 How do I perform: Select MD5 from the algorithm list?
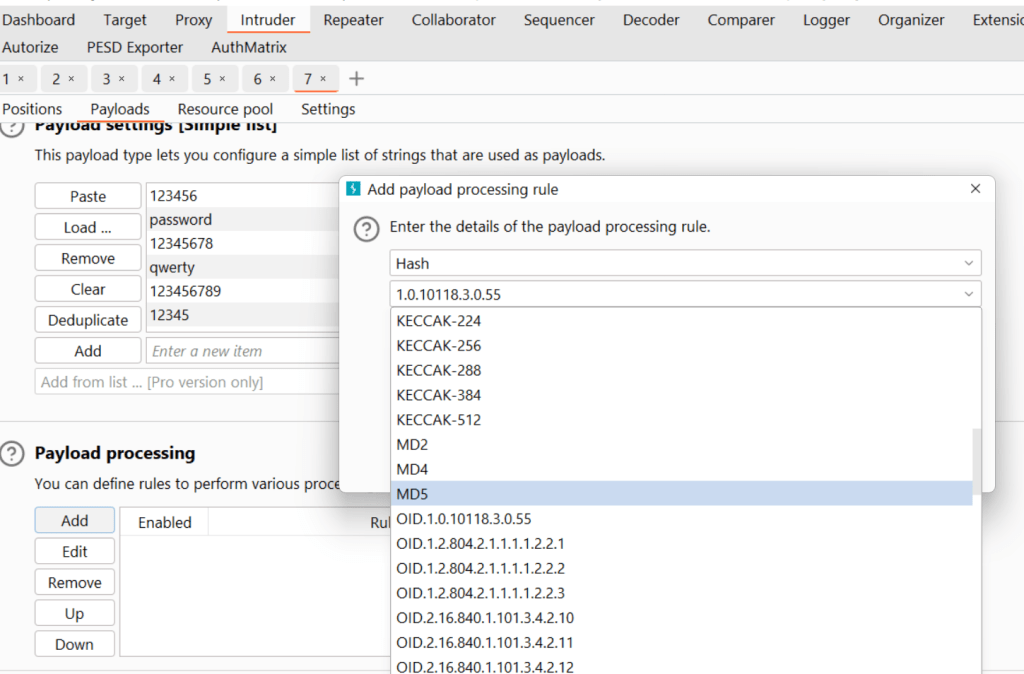point(680,494)
